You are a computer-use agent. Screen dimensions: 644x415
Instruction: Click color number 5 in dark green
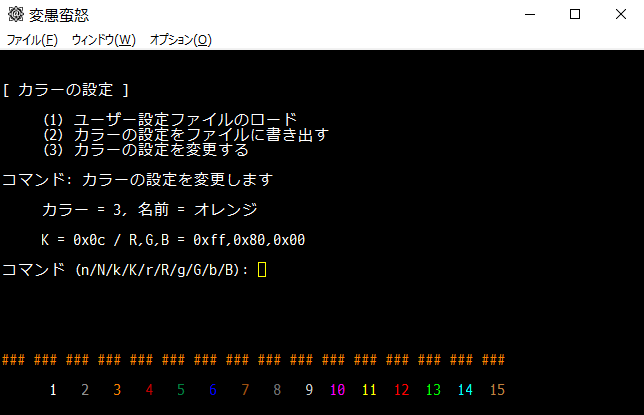[181, 390]
